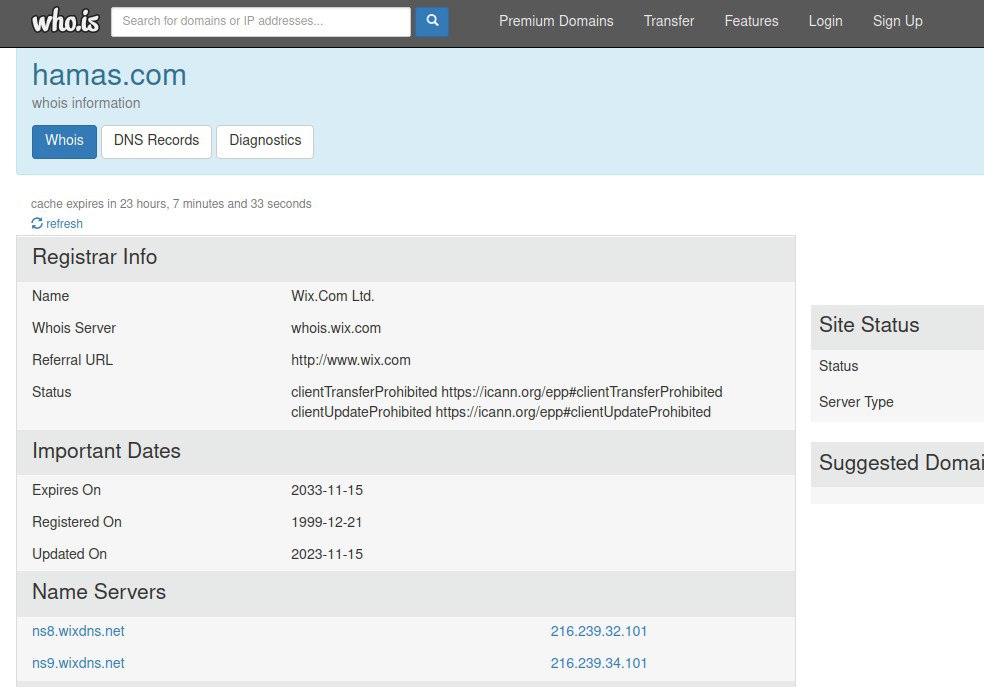This screenshot has width=984, height=687.
Task: Click the Expires On label
Action: click(67, 490)
